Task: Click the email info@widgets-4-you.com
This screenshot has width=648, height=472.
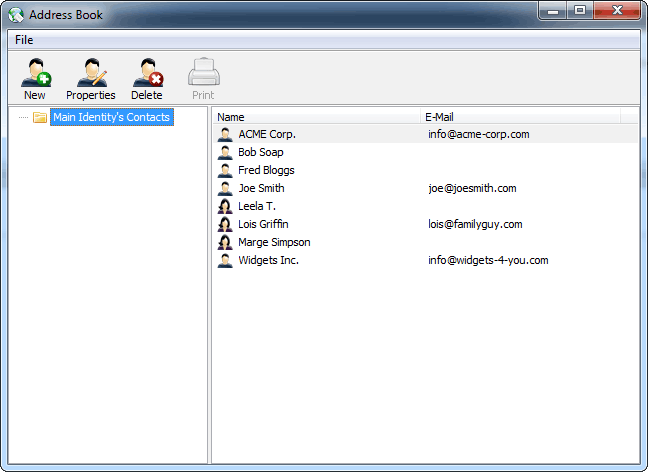Action: (488, 260)
